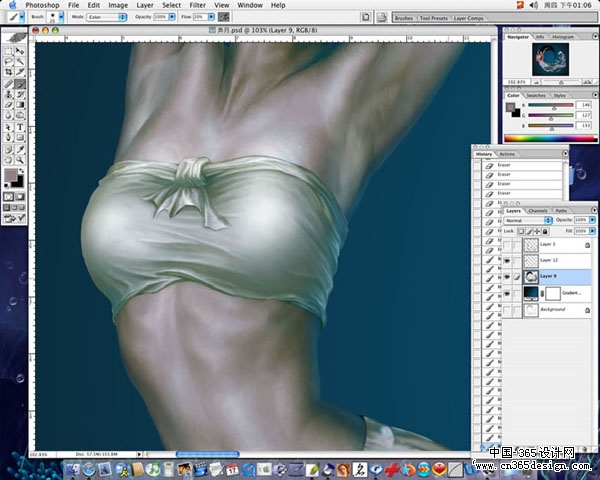Select the Hand tool
Image resolution: width=600 pixels, height=480 pixels.
(x=8, y=160)
